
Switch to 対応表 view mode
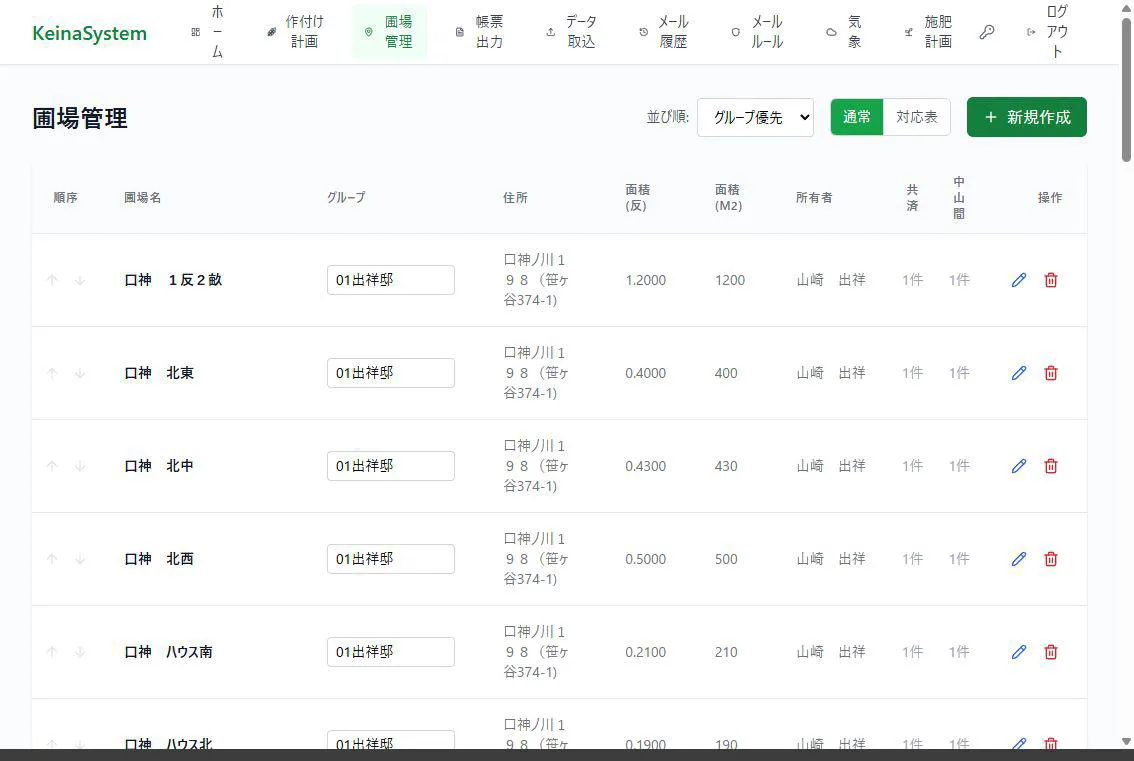coord(916,117)
